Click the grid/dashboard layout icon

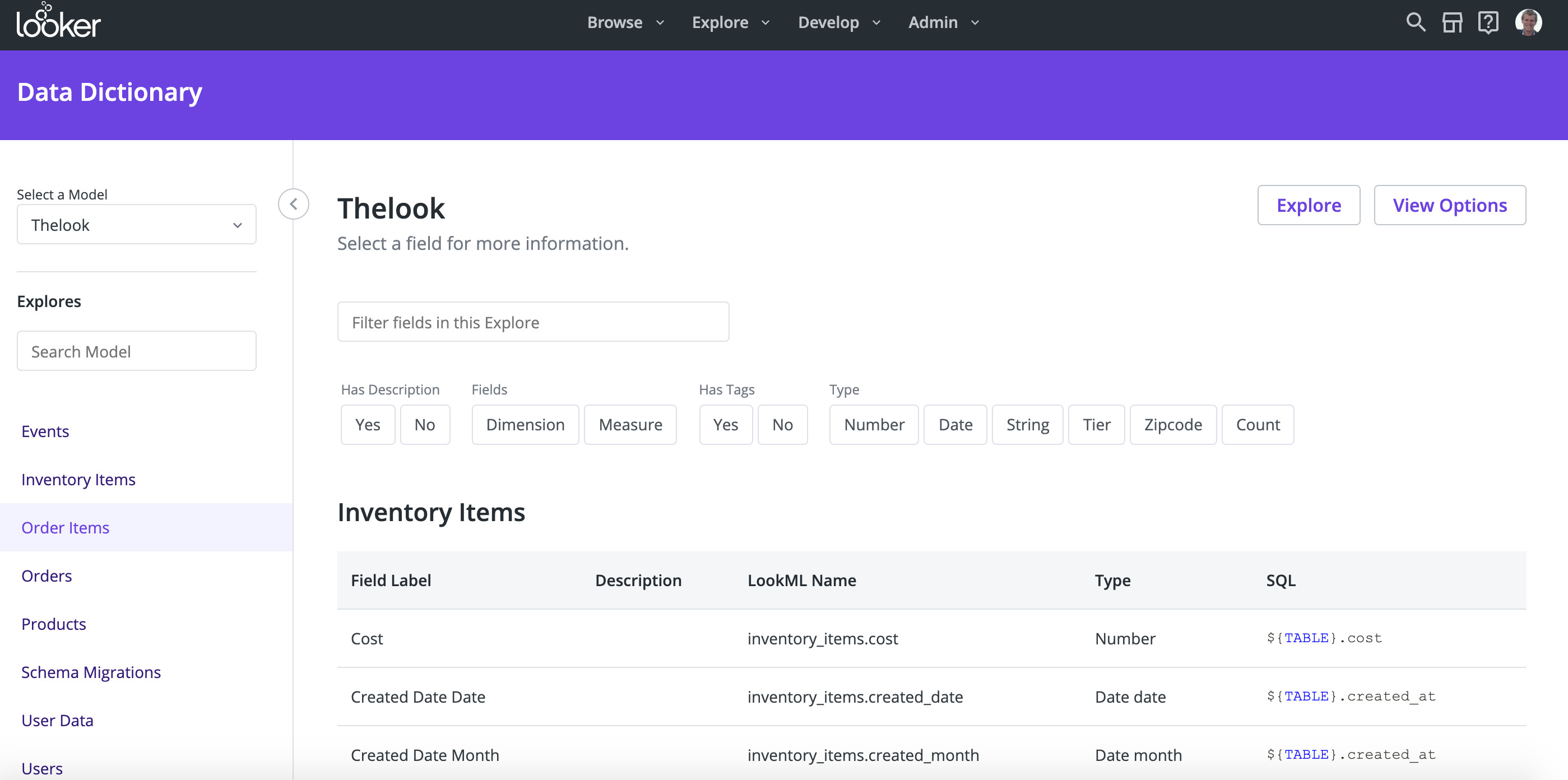tap(1452, 22)
